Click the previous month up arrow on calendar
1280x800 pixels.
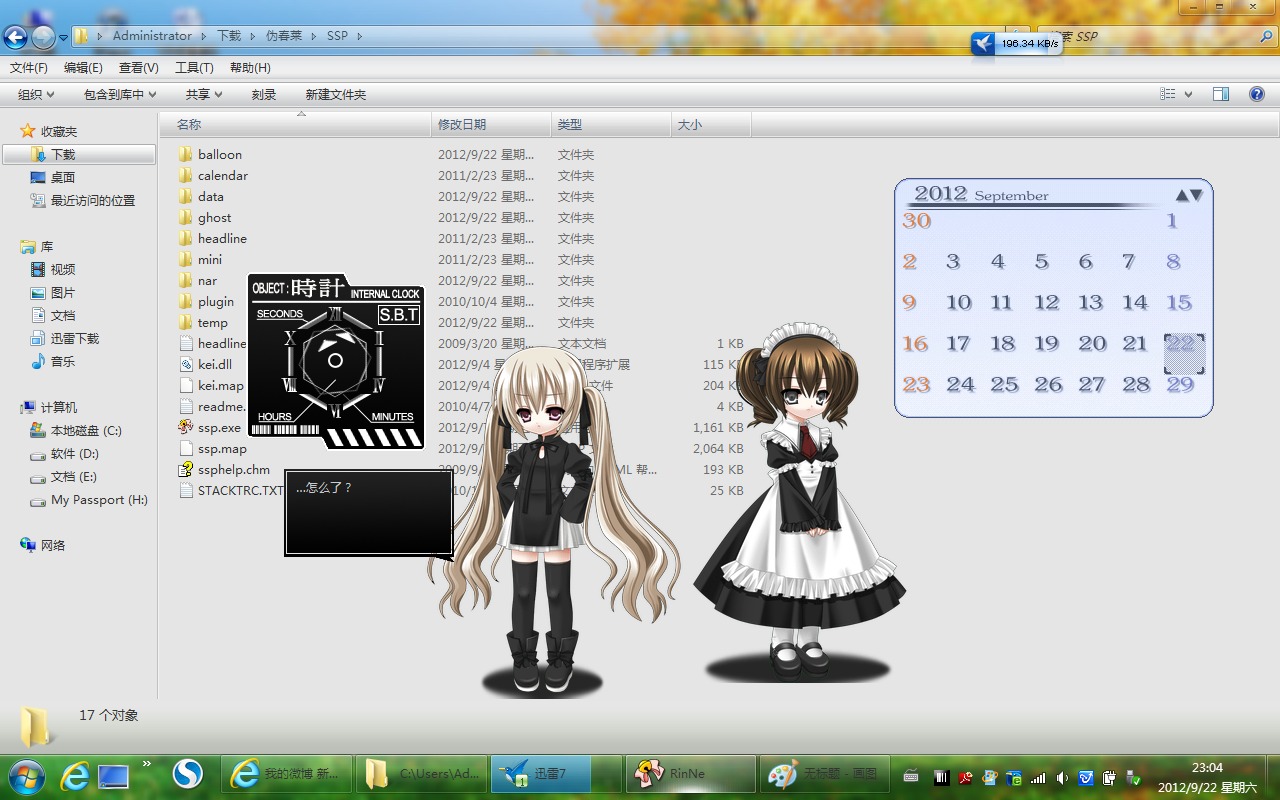tap(1182, 196)
